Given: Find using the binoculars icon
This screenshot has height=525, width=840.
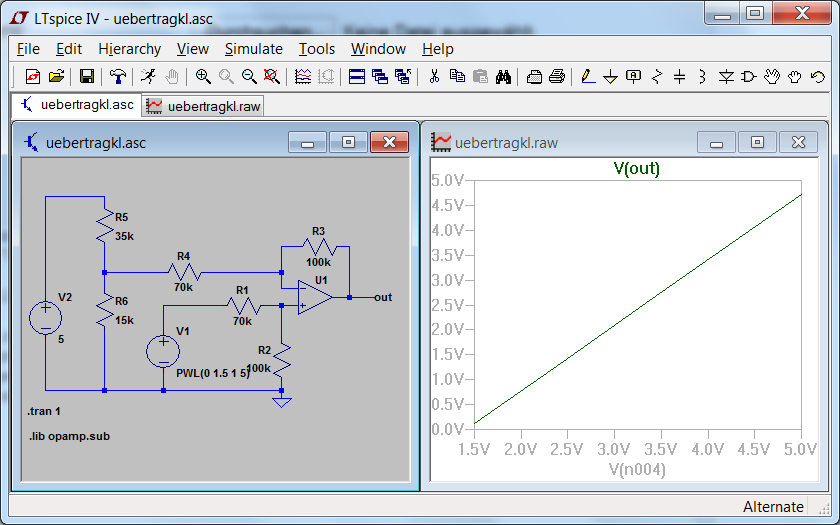Looking at the screenshot, I should tap(503, 77).
